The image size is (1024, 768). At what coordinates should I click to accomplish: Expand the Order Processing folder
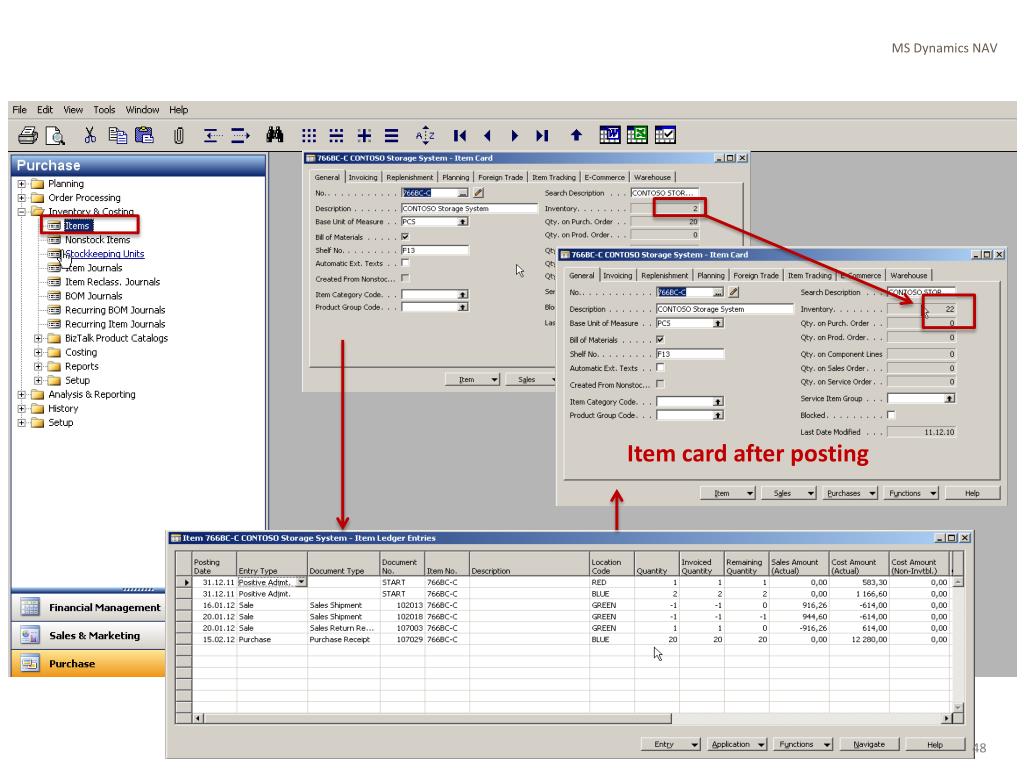22,197
